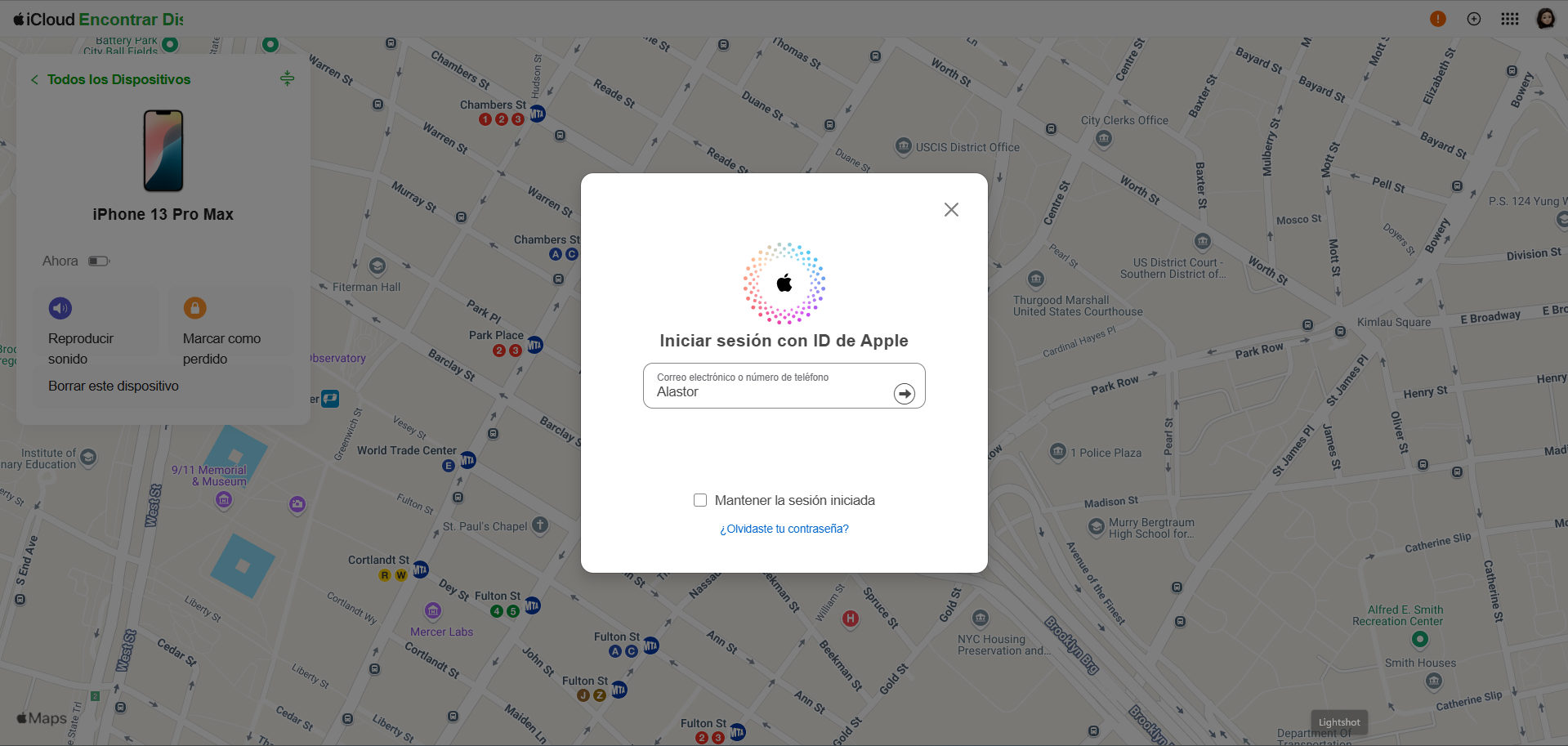Viewport: 1568px width, 746px height.
Task: Select Borrar este dispositivo option
Action: click(114, 386)
